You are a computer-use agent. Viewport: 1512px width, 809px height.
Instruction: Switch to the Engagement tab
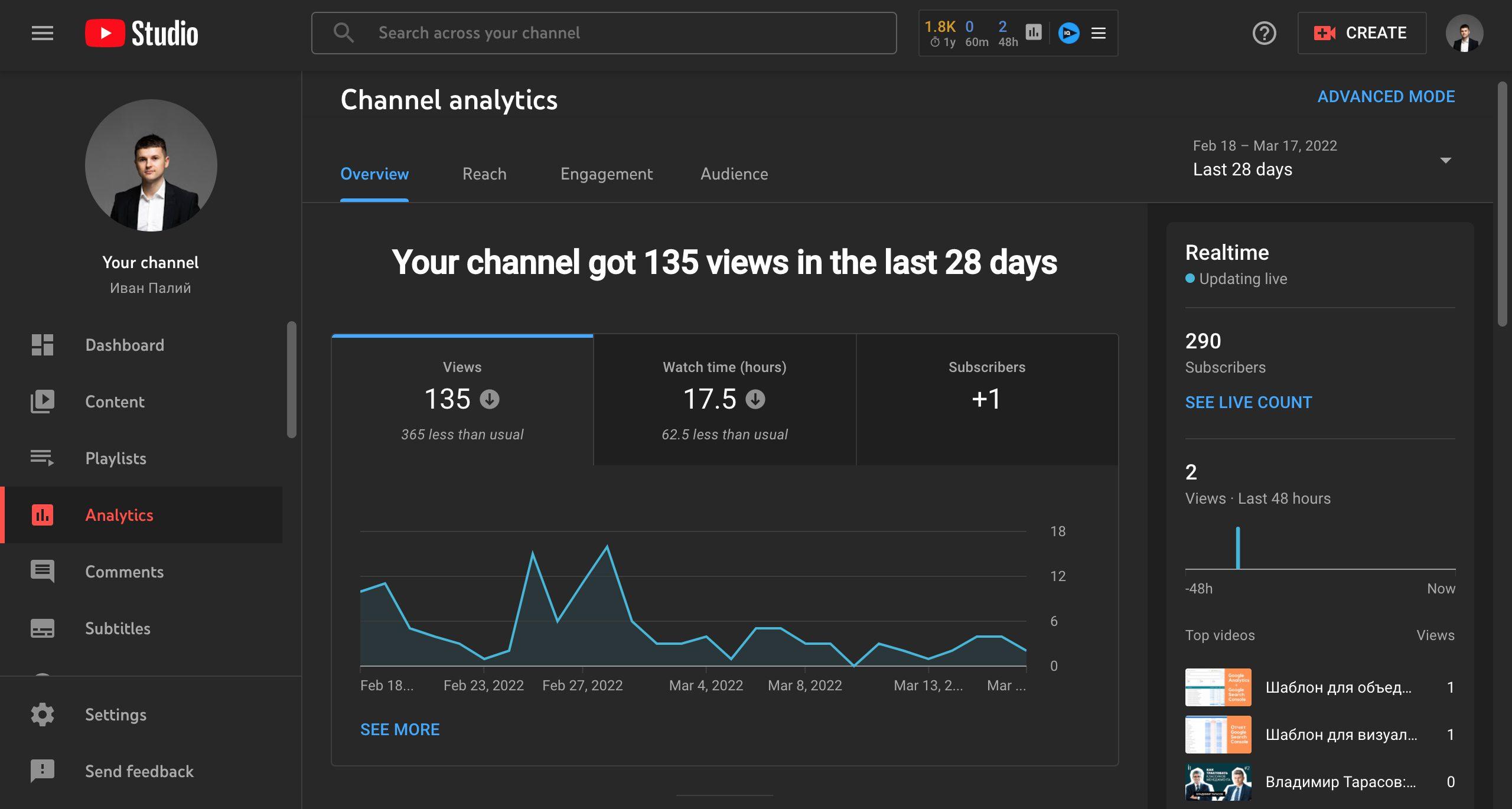pos(607,174)
